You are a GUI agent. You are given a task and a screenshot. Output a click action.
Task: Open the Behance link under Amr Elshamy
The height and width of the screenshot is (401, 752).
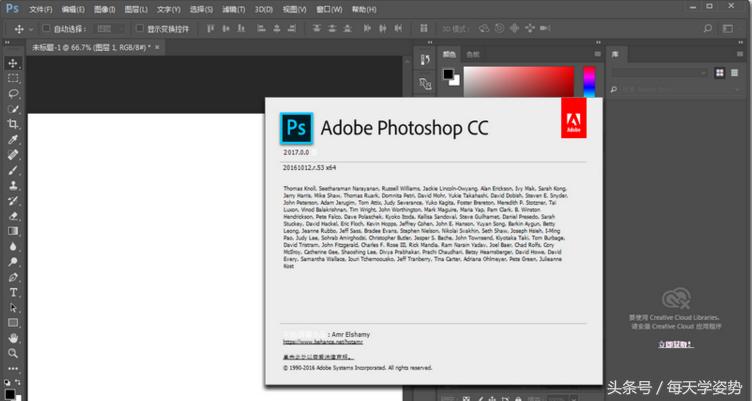click(x=322, y=342)
